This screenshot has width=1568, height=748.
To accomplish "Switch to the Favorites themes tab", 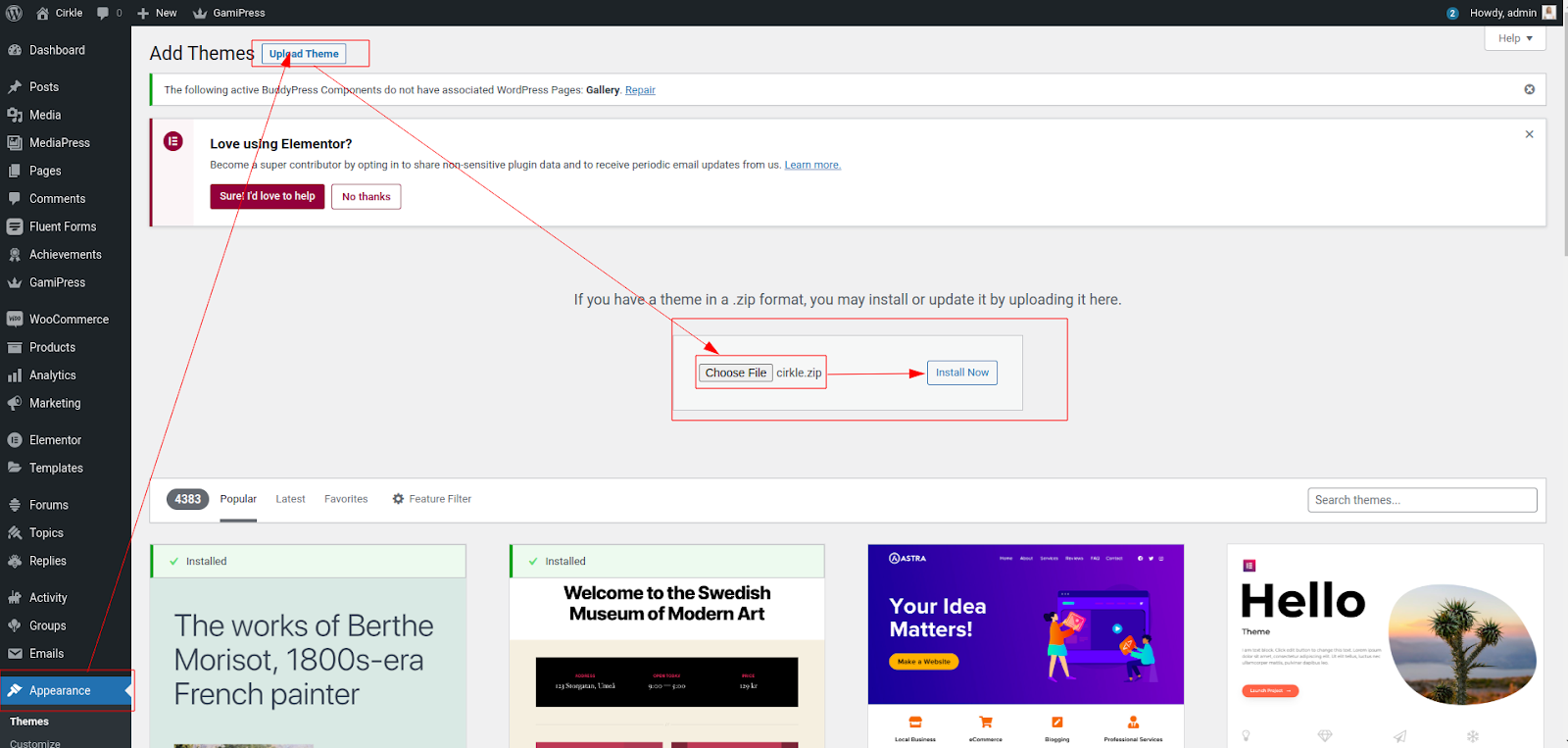I will coord(346,499).
